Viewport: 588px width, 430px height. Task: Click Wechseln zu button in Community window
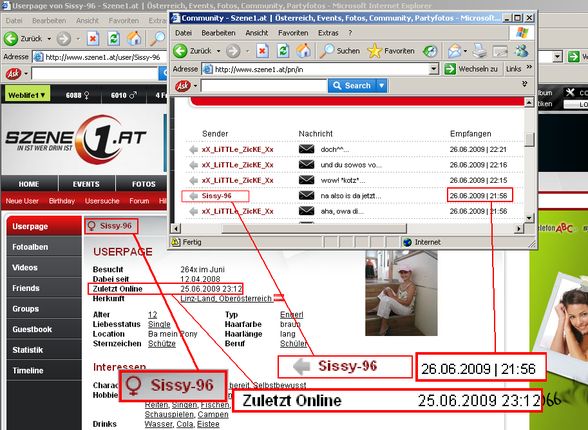point(471,69)
